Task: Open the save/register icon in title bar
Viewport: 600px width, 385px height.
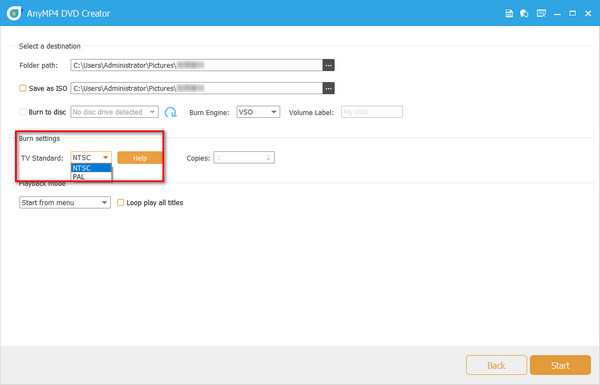Action: point(509,13)
